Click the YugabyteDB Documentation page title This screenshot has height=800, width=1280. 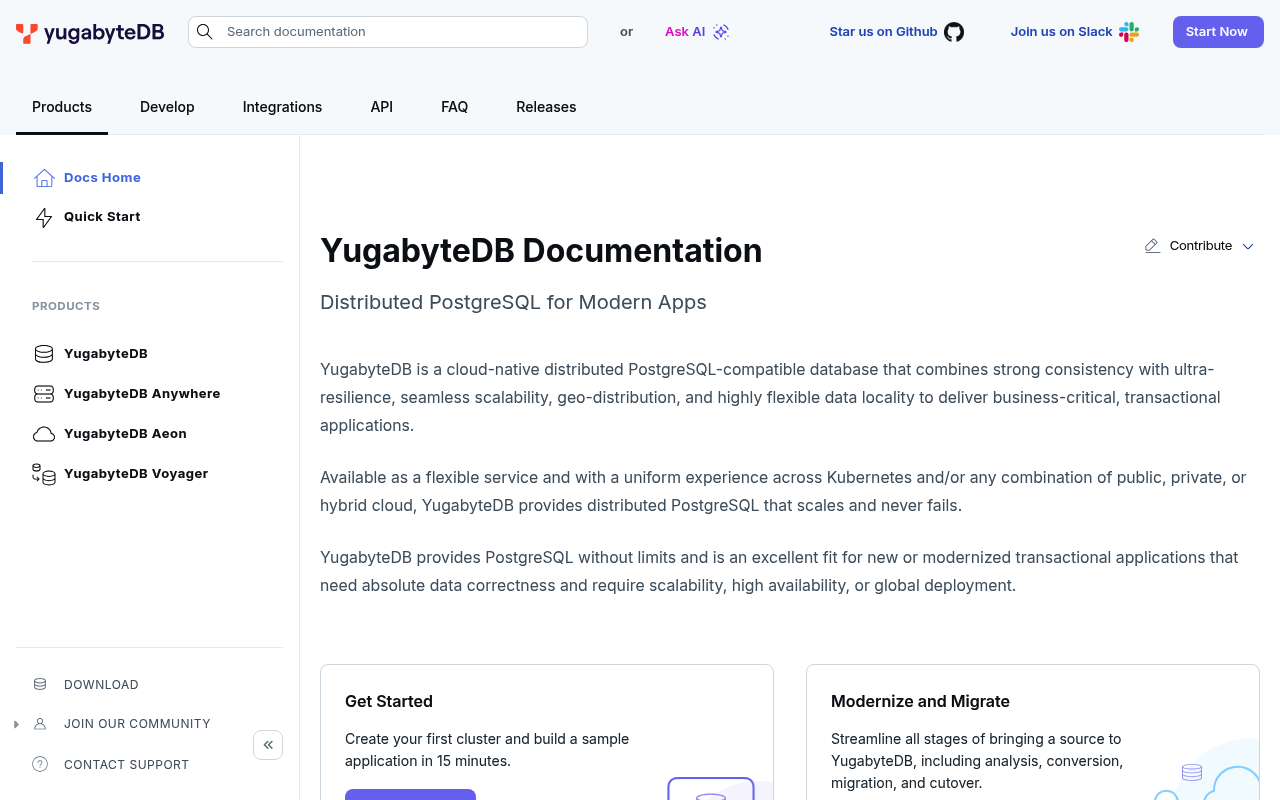click(x=541, y=250)
